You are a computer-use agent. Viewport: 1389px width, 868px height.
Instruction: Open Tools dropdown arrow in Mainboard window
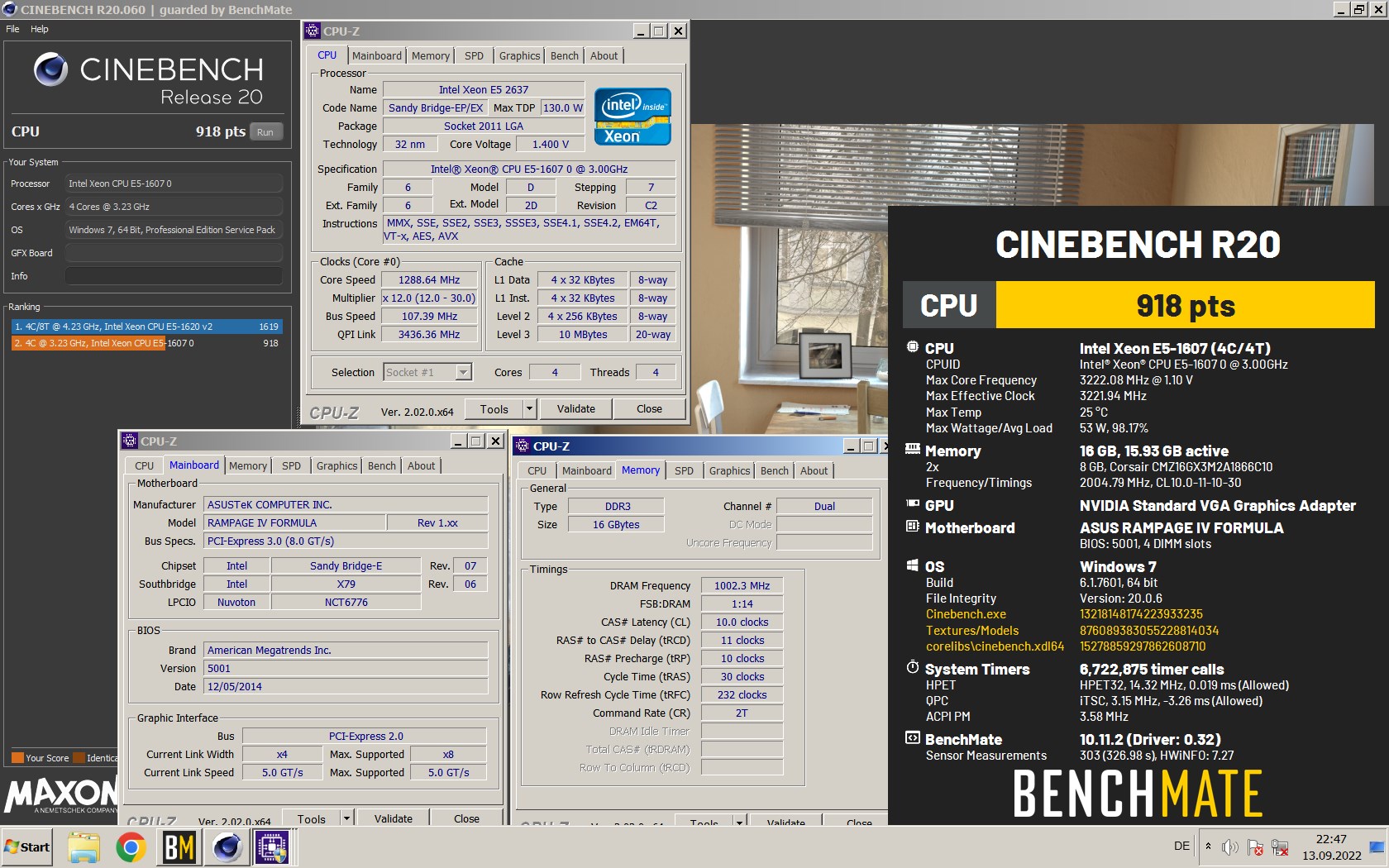(347, 818)
